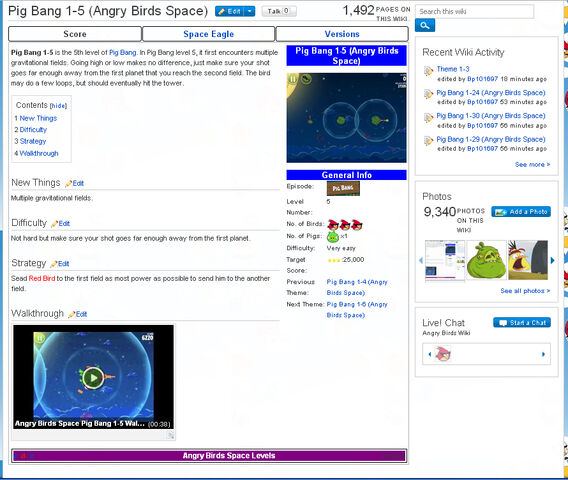Open Pig Bang 1-29 activity link
Screen dimensions: 568x480
tap(491, 139)
